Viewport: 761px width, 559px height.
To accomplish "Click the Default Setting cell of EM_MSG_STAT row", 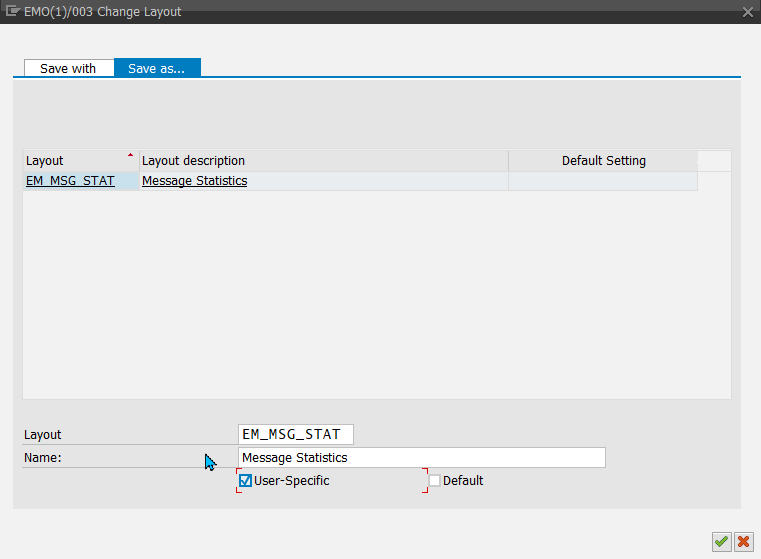I will point(603,181).
